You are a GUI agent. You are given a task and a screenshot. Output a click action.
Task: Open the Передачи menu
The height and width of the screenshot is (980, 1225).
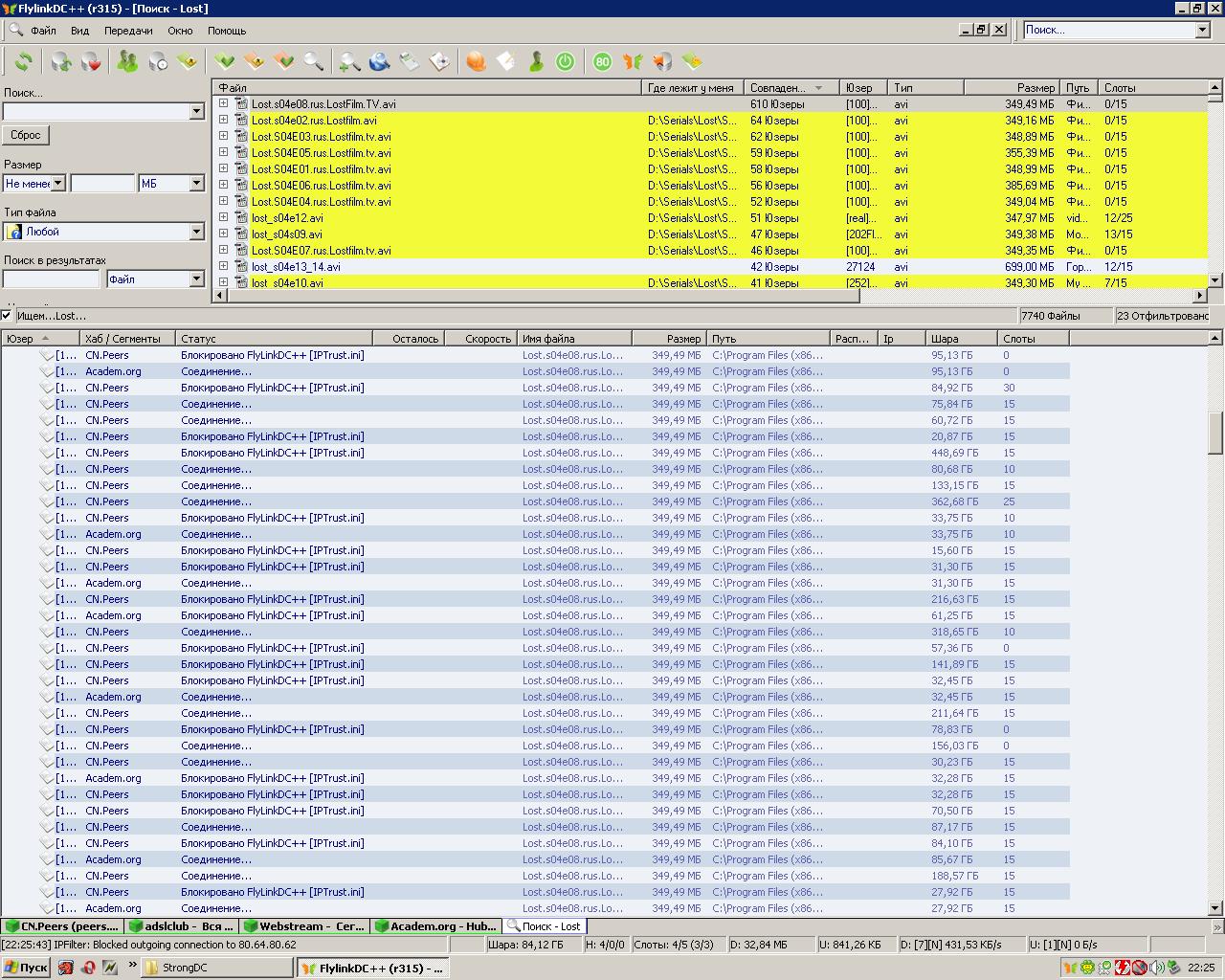[128, 31]
